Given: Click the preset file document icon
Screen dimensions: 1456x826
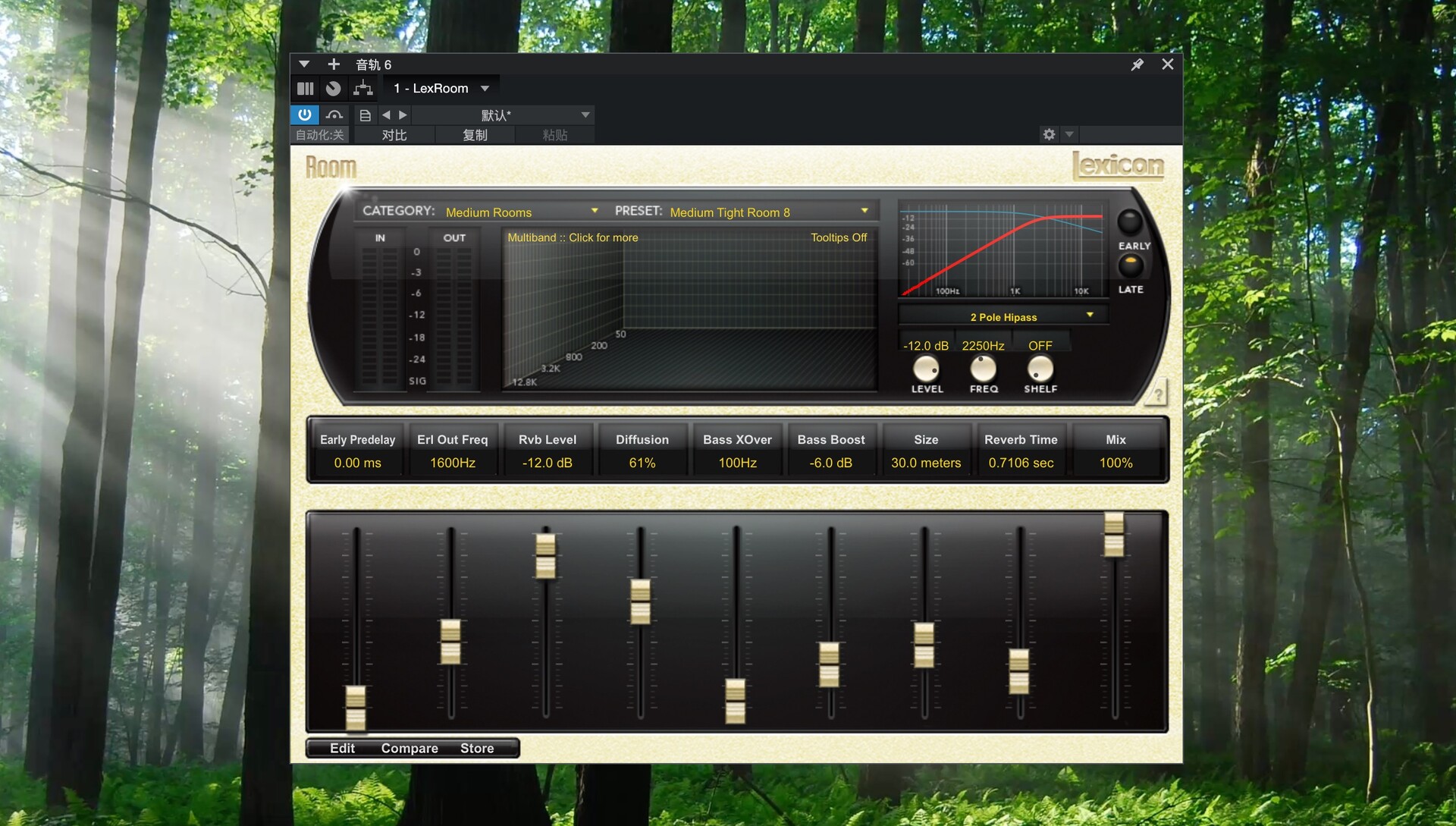Looking at the screenshot, I should click(x=365, y=115).
